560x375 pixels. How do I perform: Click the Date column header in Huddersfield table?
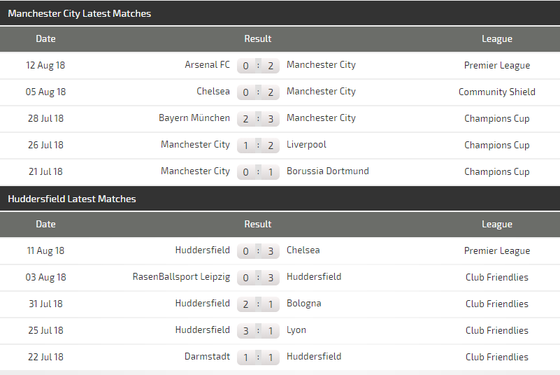point(46,224)
